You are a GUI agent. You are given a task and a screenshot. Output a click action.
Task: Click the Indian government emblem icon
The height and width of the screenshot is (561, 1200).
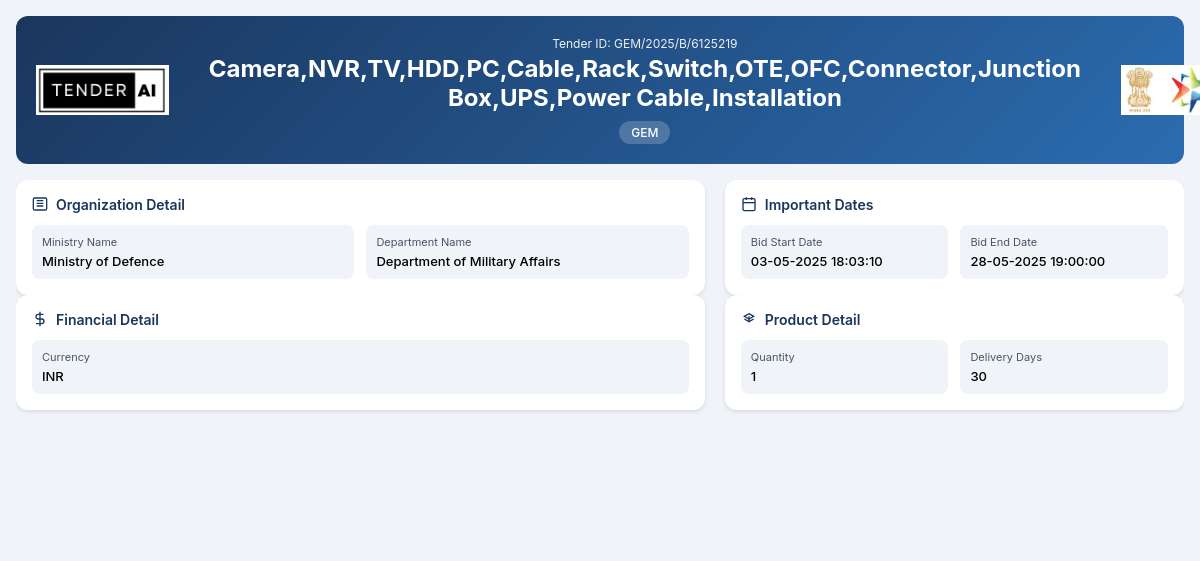point(1139,90)
